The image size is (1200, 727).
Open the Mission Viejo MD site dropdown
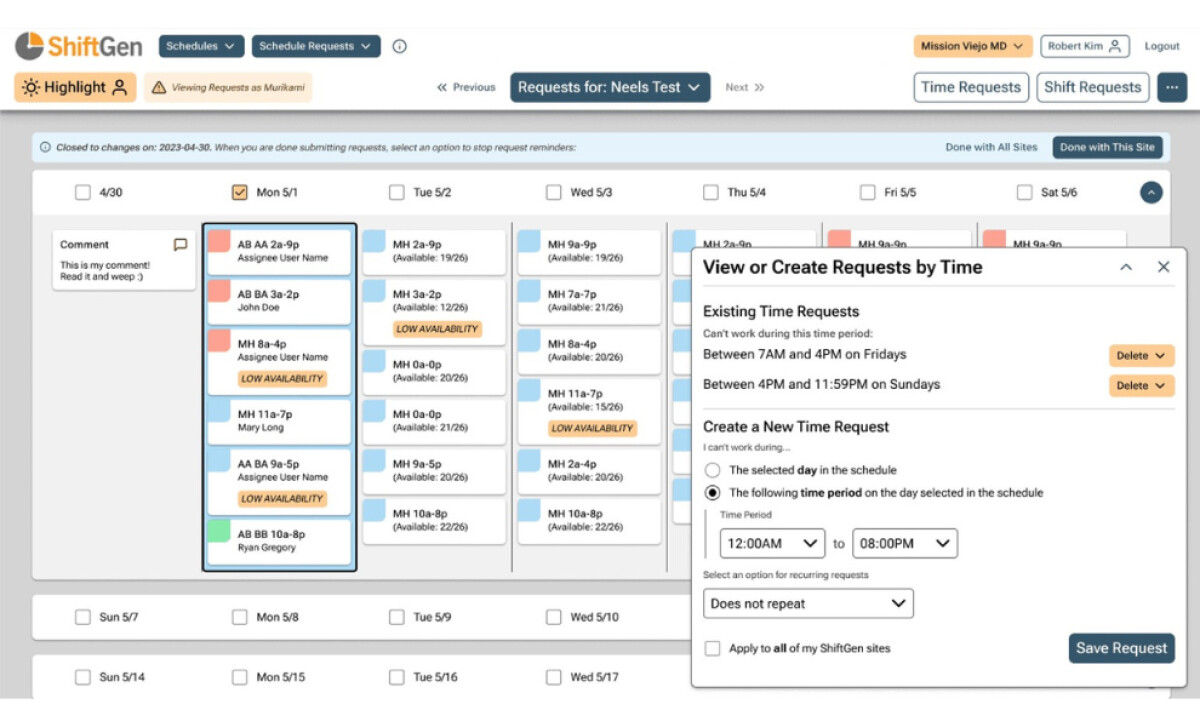[972, 46]
